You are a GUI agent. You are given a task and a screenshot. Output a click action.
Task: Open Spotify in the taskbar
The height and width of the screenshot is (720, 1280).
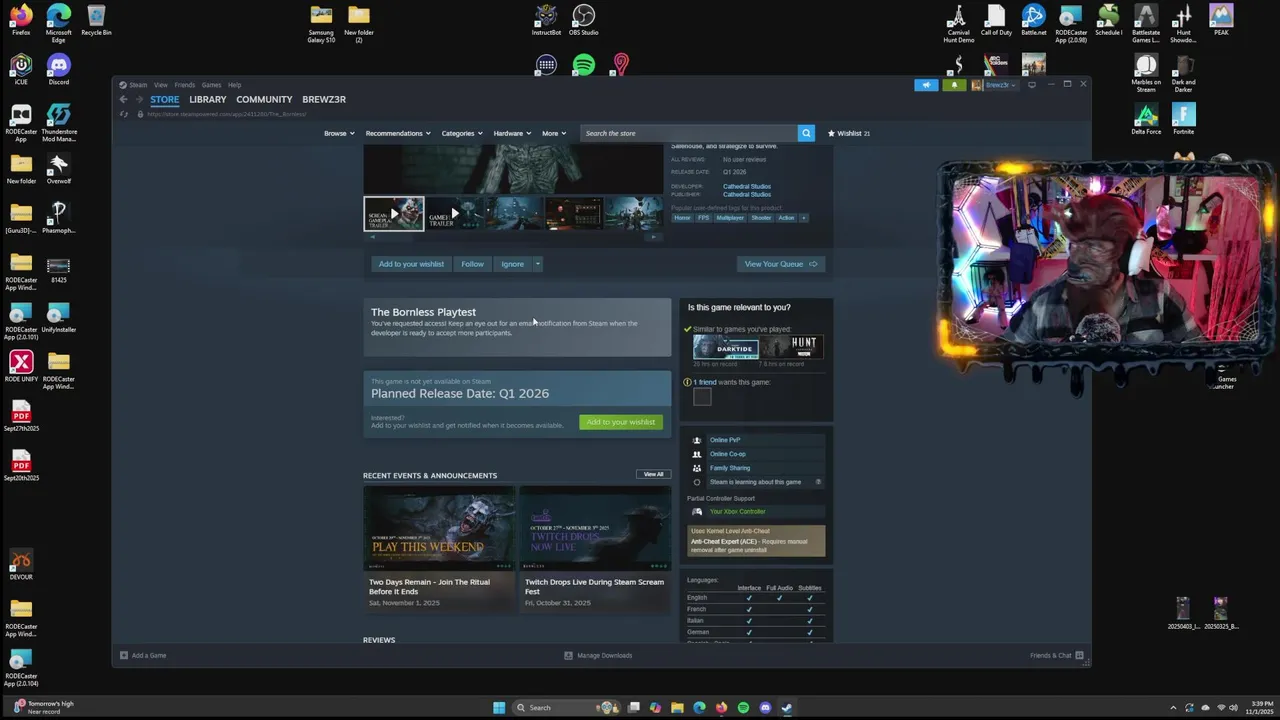(x=743, y=708)
